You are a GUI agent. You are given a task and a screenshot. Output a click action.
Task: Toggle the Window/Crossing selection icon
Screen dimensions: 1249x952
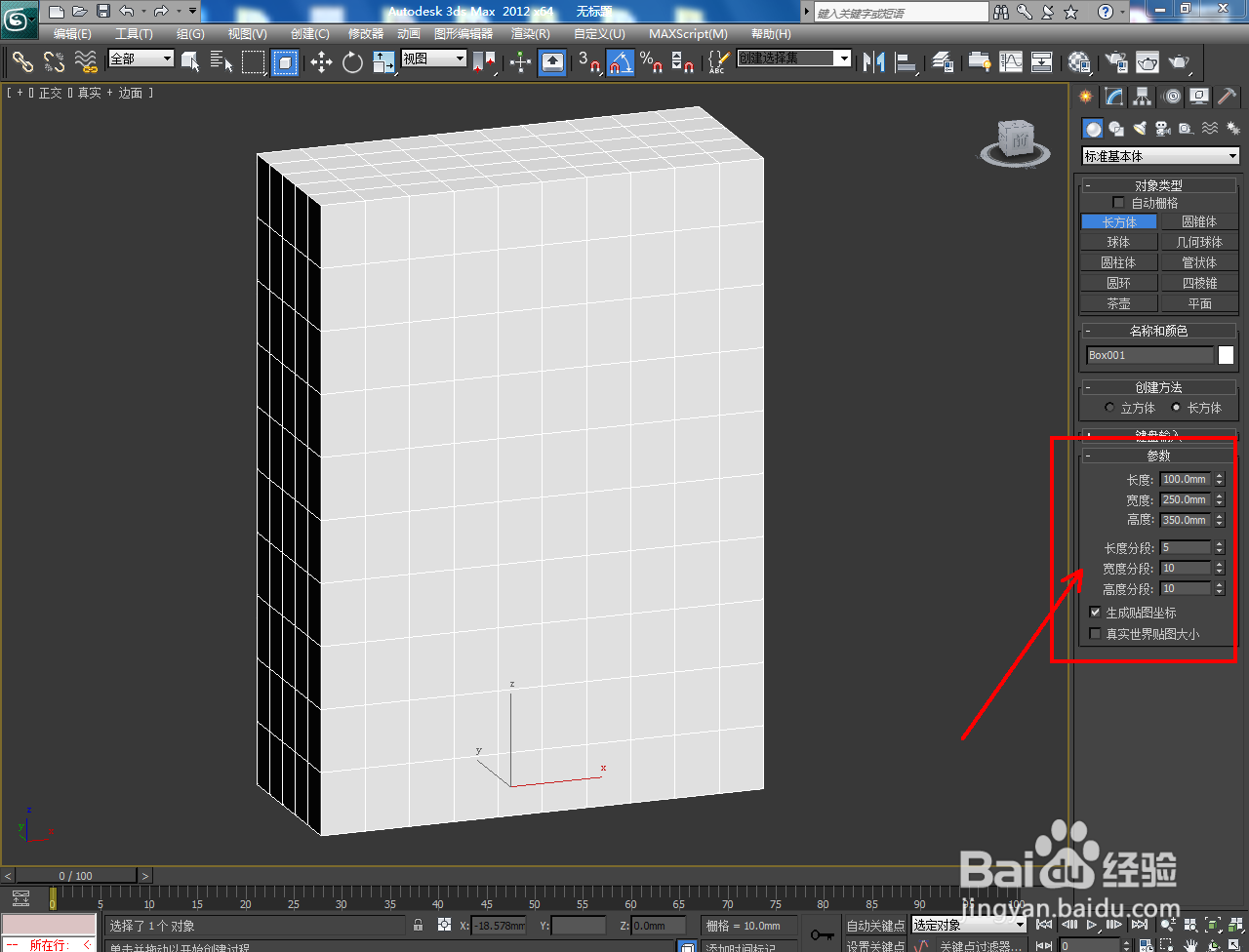click(x=285, y=61)
